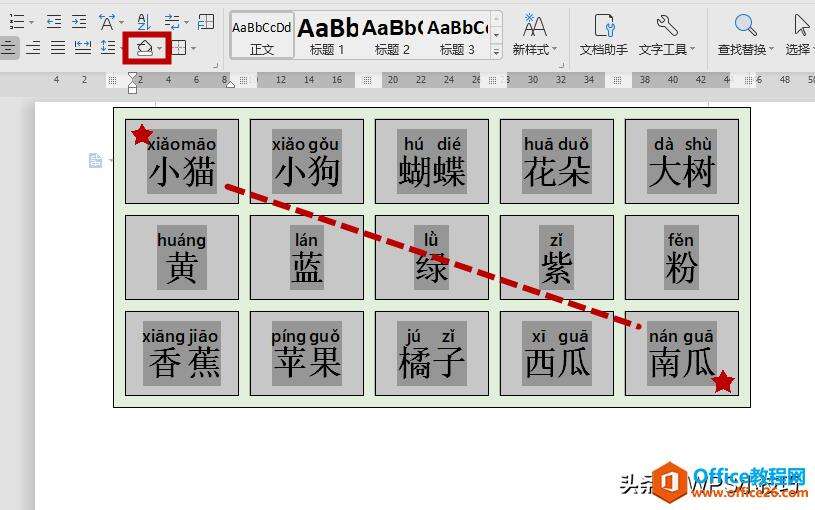Click the cell containing 橘子

coord(432,354)
